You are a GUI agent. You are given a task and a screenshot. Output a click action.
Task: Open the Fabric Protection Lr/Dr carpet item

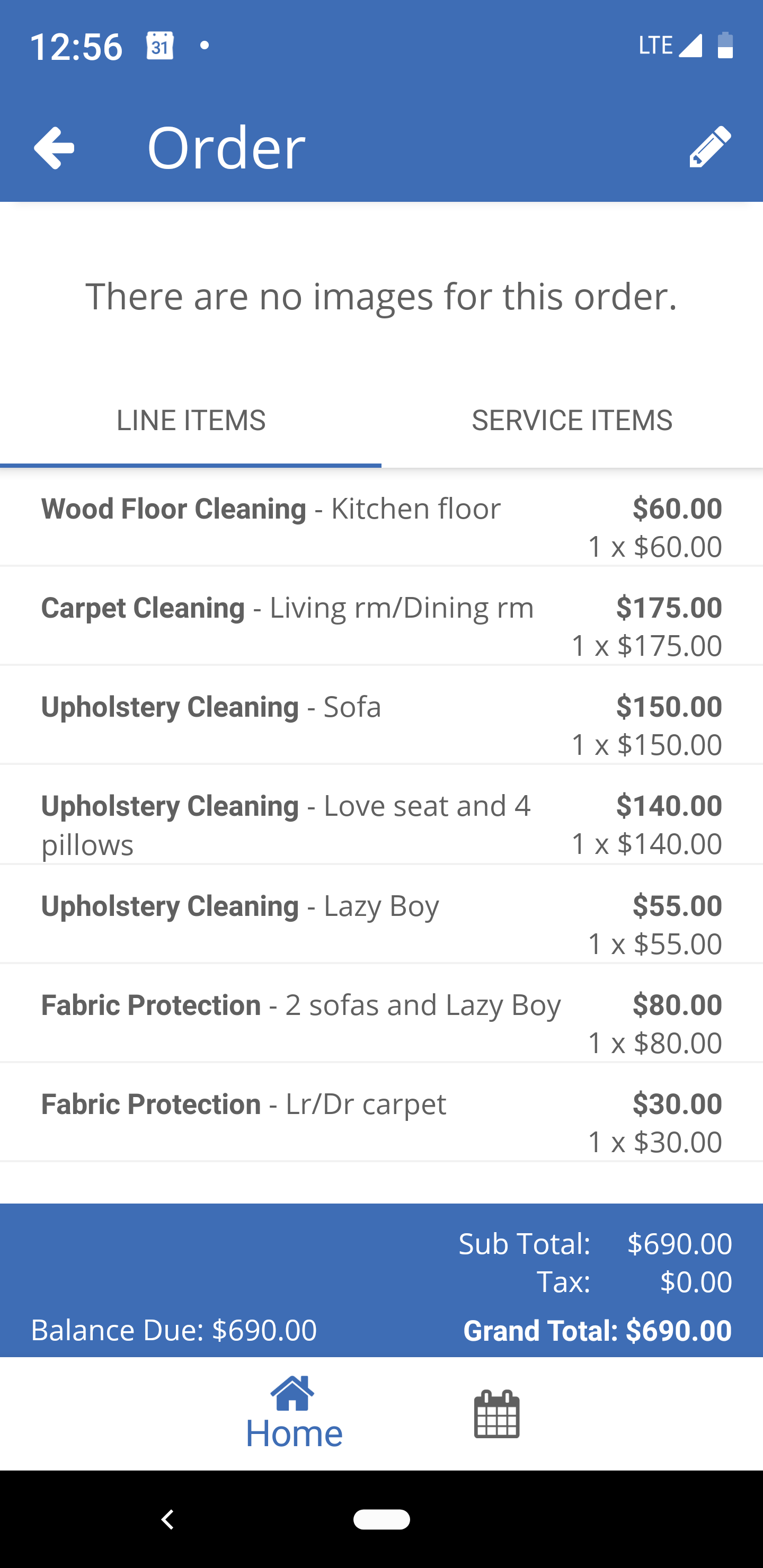pyautogui.click(x=381, y=1112)
